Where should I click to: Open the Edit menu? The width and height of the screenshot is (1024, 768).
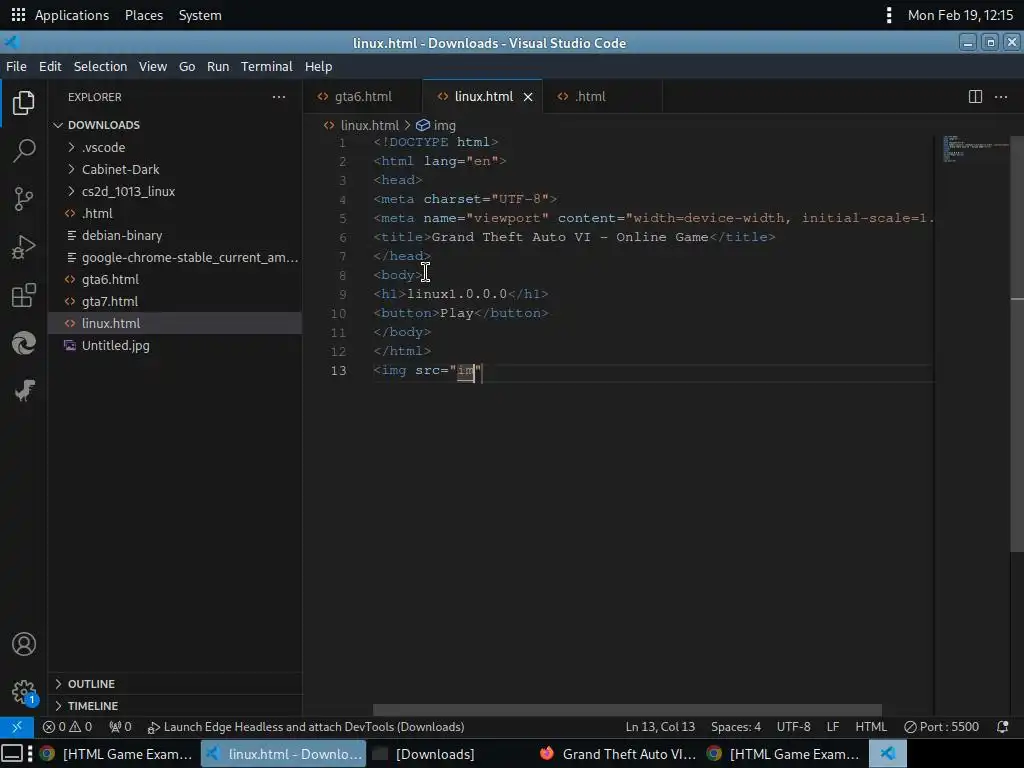50,67
